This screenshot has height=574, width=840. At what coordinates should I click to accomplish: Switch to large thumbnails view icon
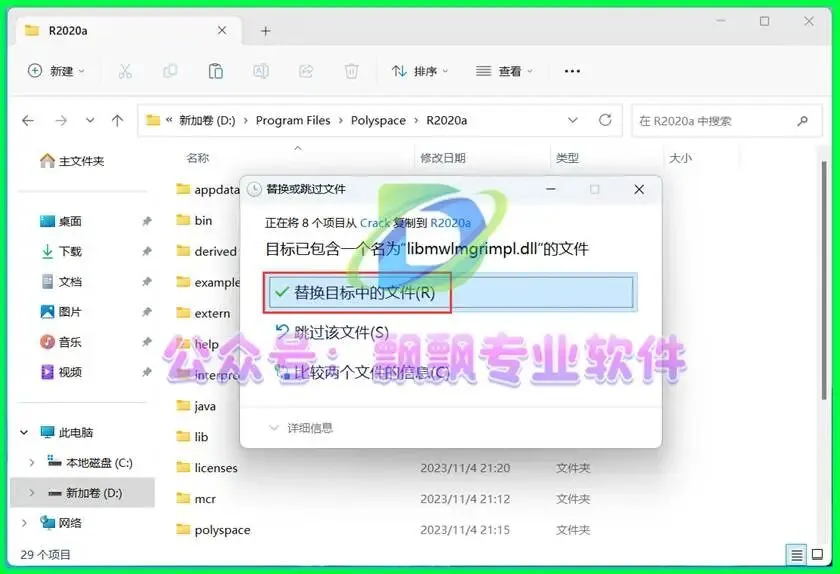click(x=818, y=555)
